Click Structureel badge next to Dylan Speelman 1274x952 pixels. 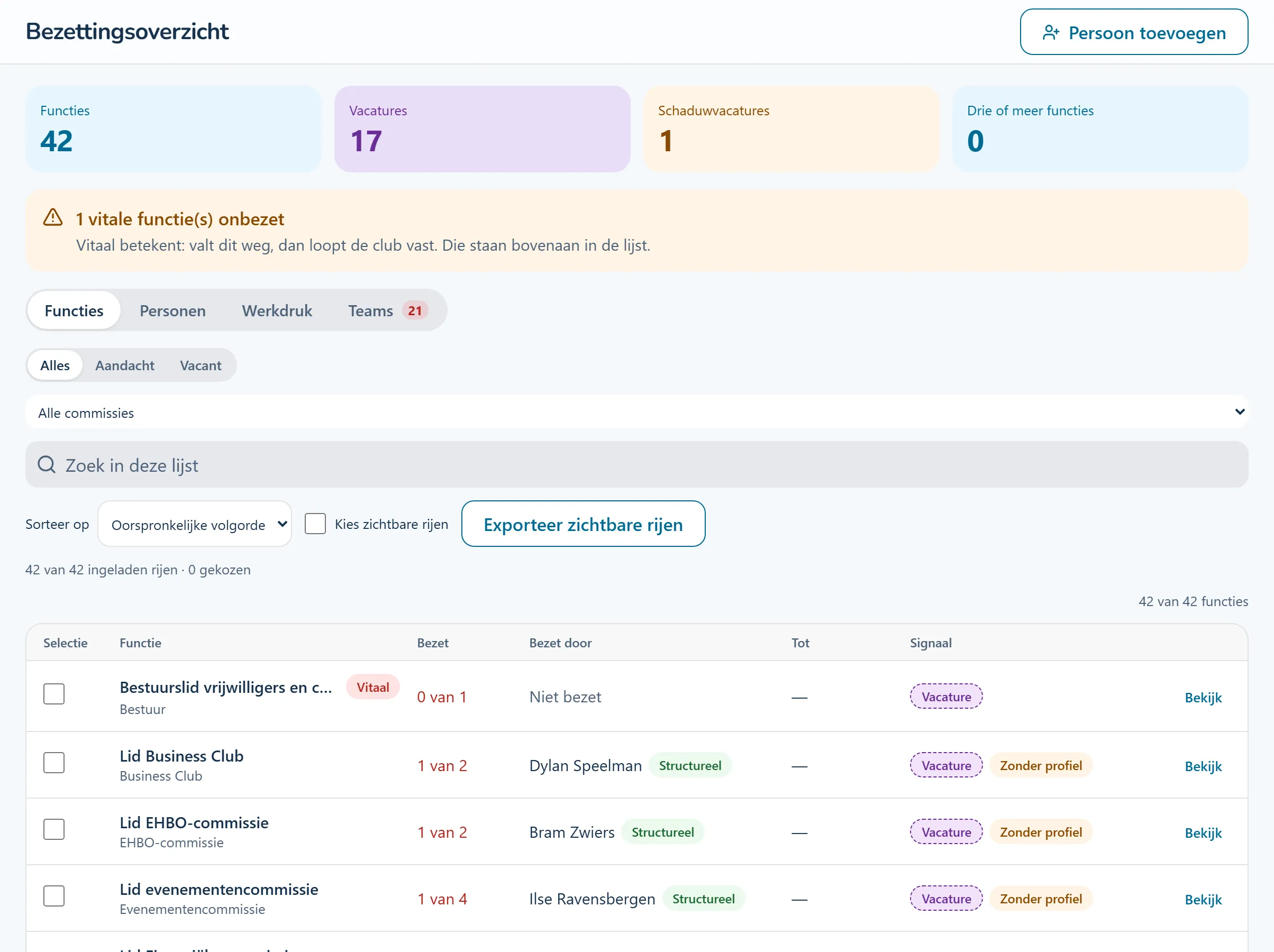point(689,765)
